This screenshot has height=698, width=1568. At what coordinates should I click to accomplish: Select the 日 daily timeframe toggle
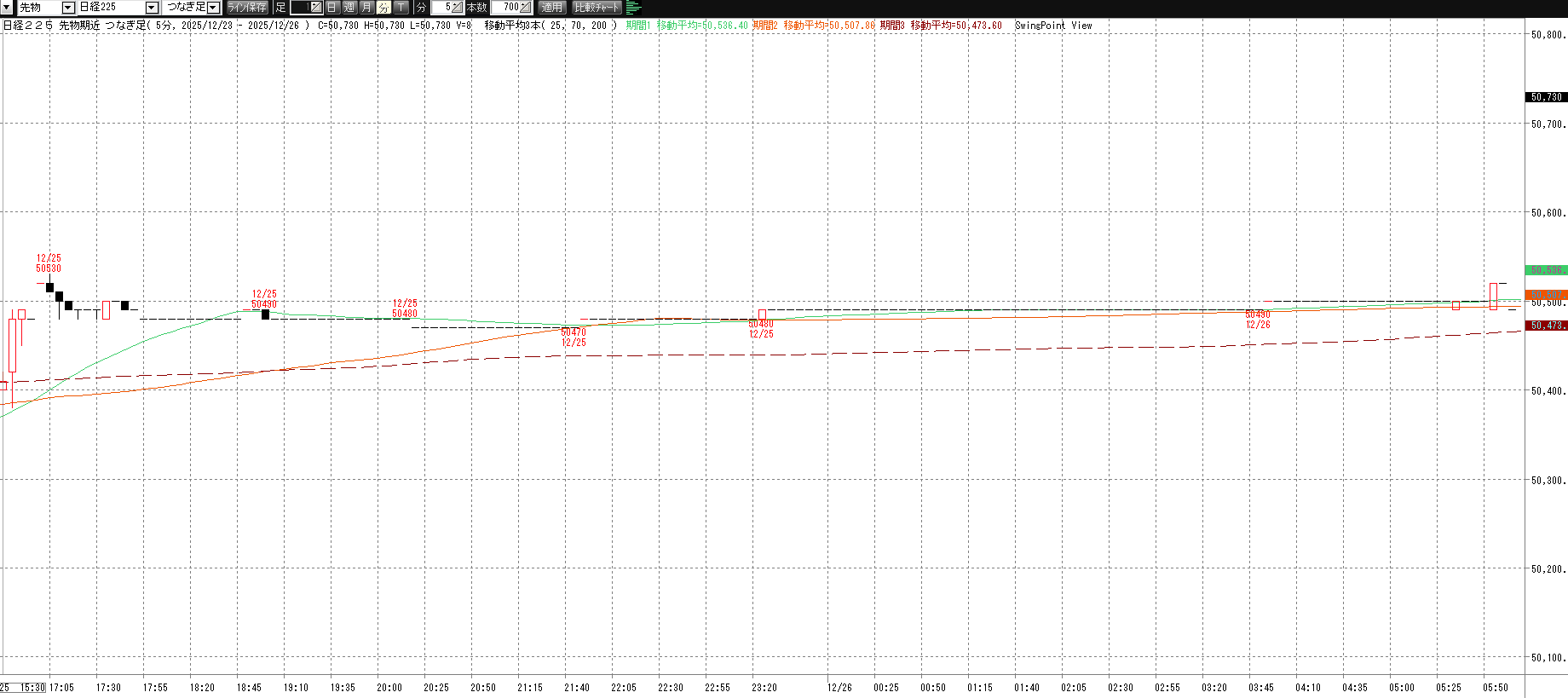point(332,8)
